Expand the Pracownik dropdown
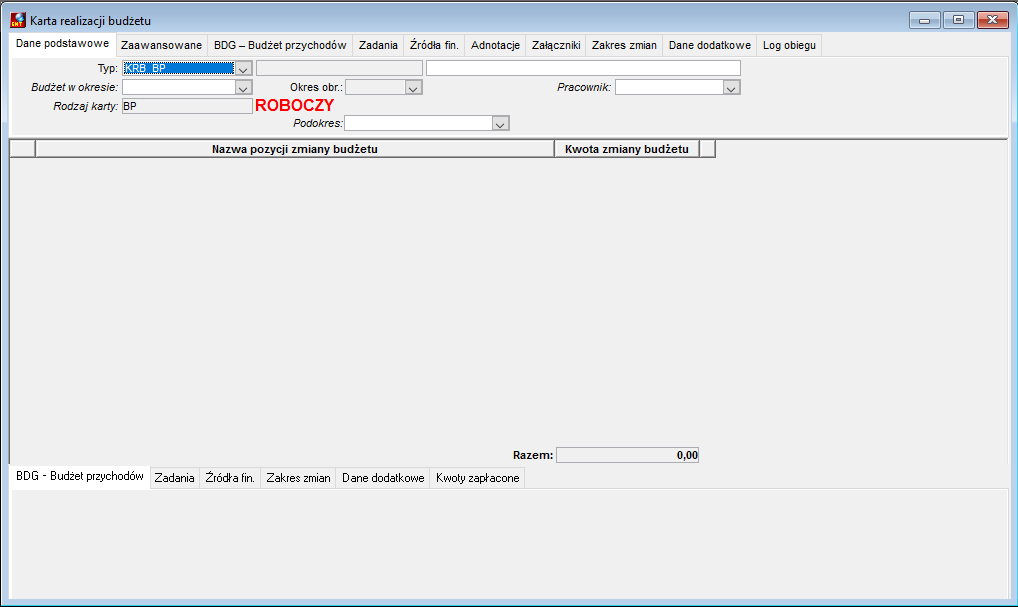The width and height of the screenshot is (1018, 607). click(732, 87)
